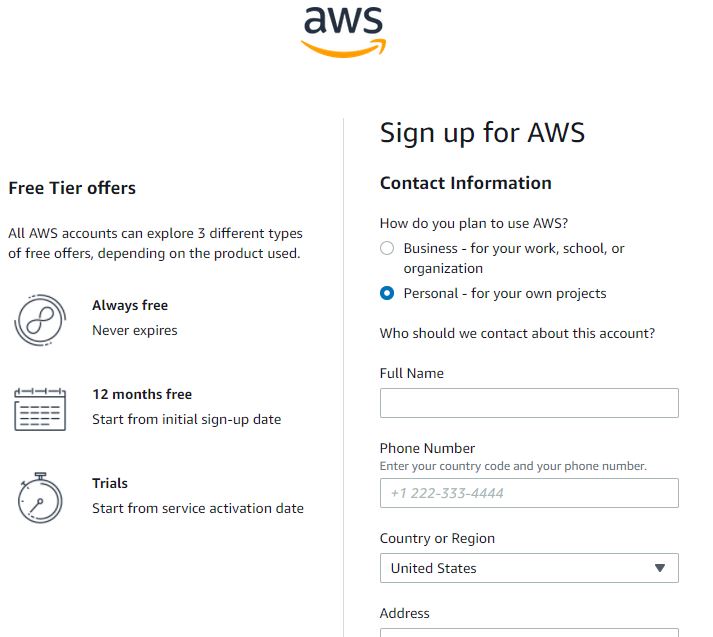Select the Personal account type radio button
The width and height of the screenshot is (713, 637).
[387, 294]
